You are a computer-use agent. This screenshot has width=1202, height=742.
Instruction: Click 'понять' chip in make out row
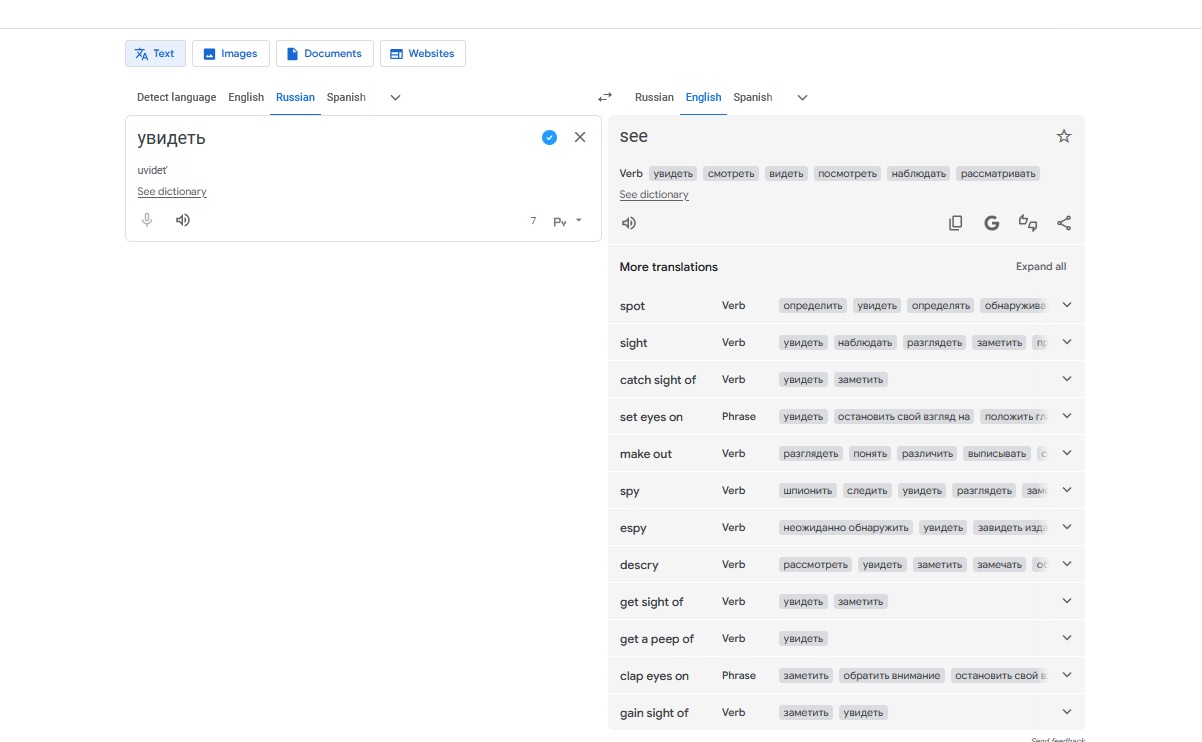pyautogui.click(x=870, y=454)
